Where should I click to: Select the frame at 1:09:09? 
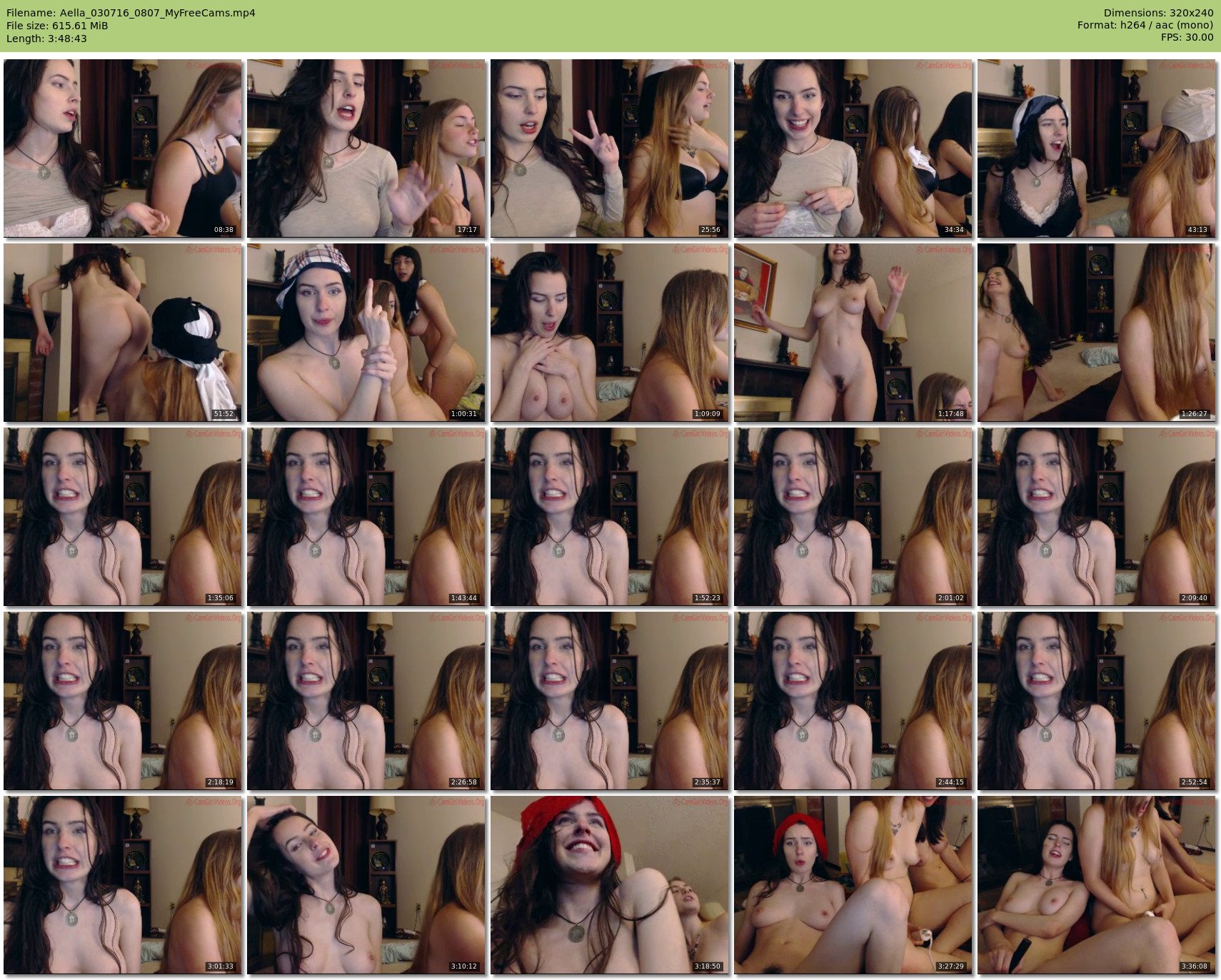click(610, 333)
